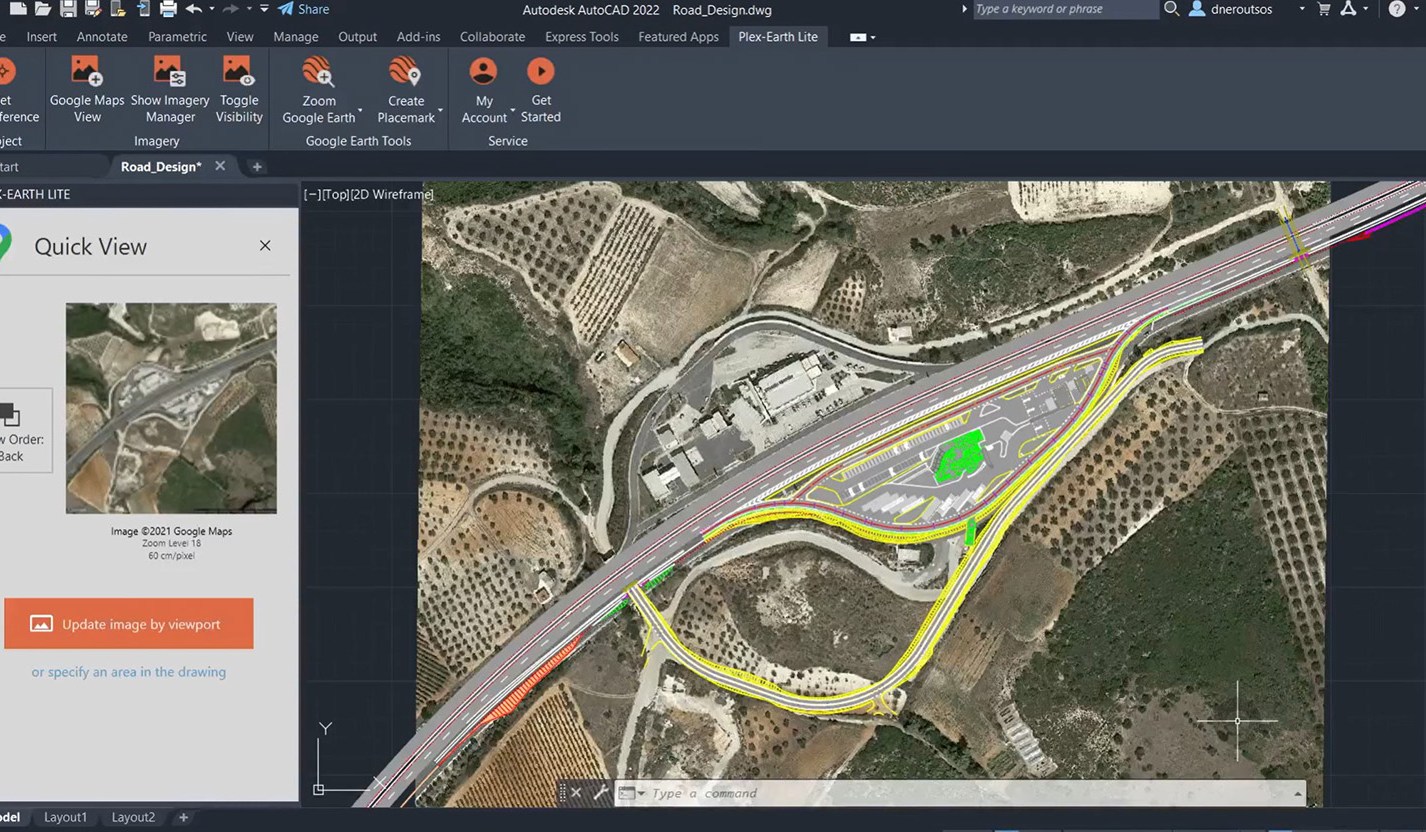
Task: Expand the Customize Quick Access Toolbar menu
Action: pyautogui.click(x=264, y=9)
